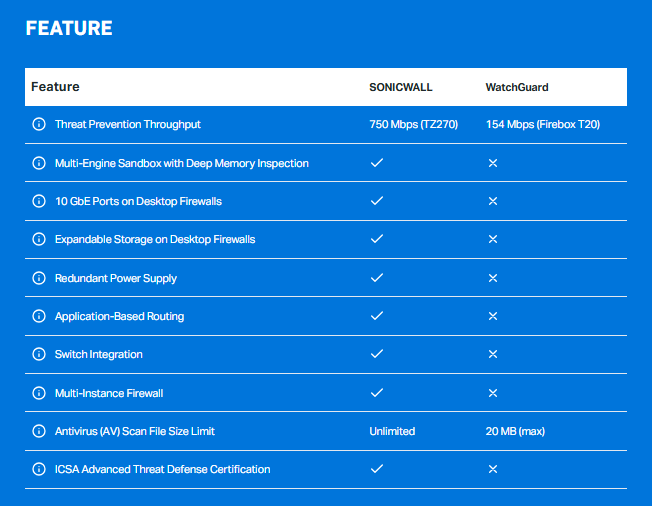Select the 750 Mbps (TZ270) value
This screenshot has width=652, height=506.
(x=413, y=125)
